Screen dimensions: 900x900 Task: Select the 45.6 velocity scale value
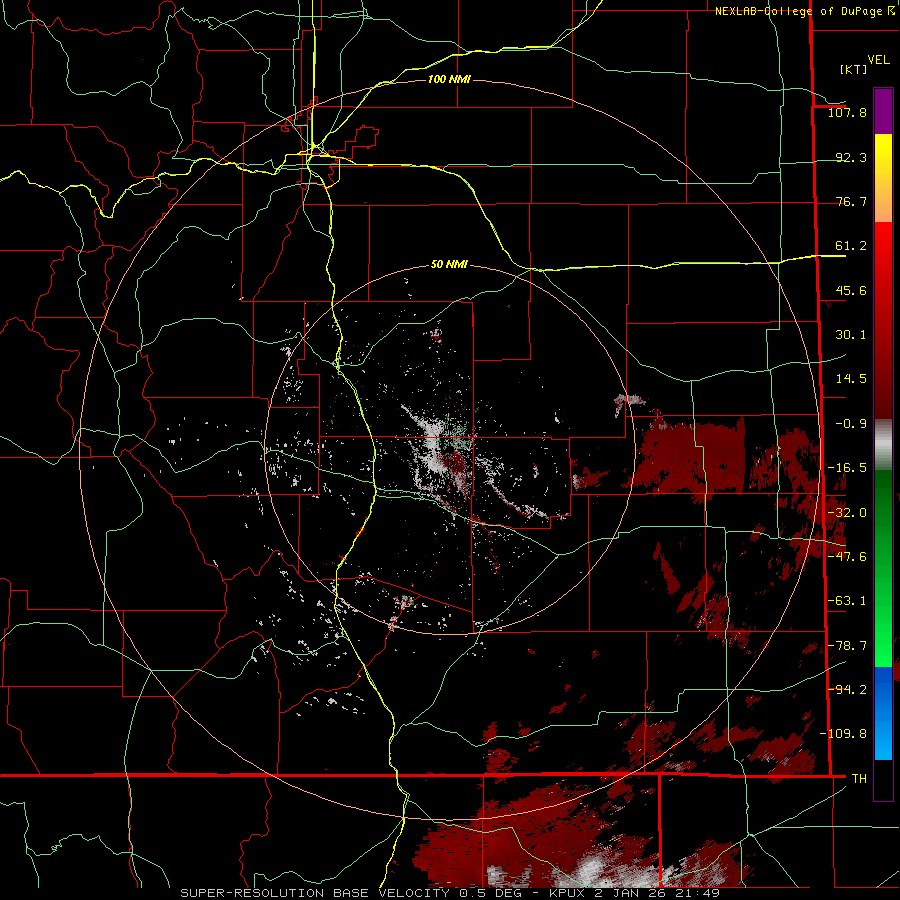tap(851, 290)
